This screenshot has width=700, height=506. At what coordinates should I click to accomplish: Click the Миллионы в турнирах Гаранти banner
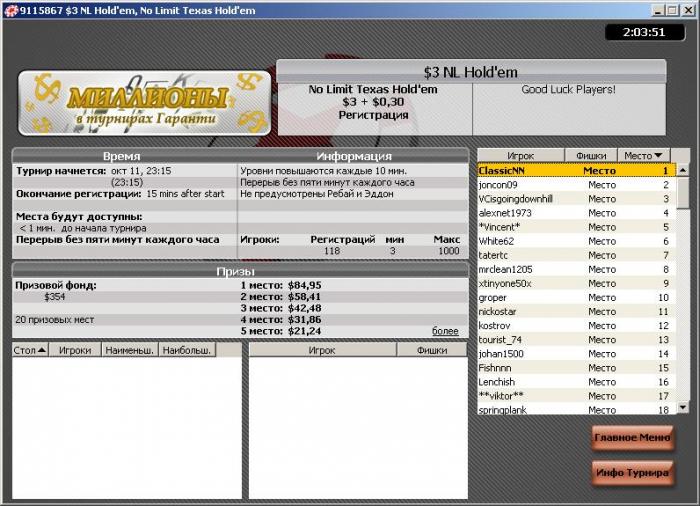pos(145,103)
